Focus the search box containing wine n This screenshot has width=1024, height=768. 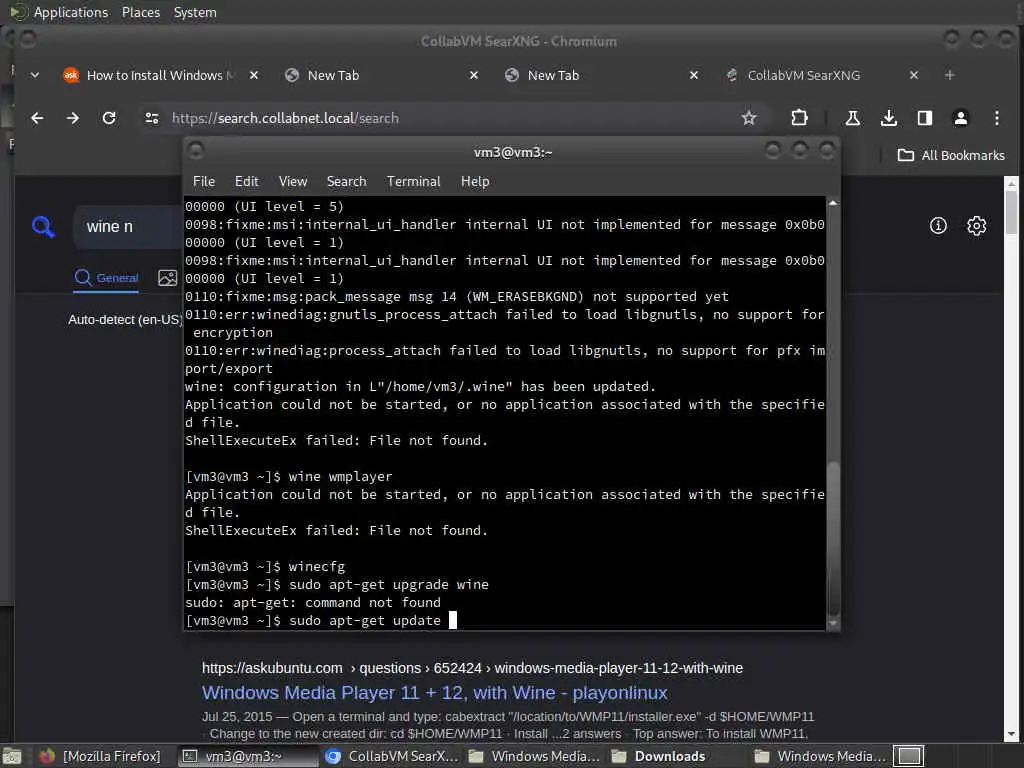(x=127, y=227)
